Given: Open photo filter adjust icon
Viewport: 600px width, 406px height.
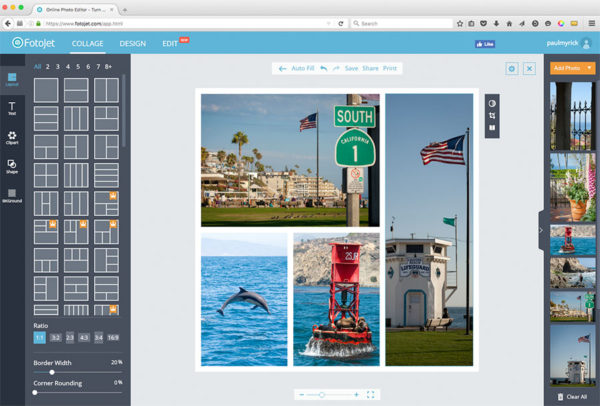Looking at the screenshot, I should point(492,103).
